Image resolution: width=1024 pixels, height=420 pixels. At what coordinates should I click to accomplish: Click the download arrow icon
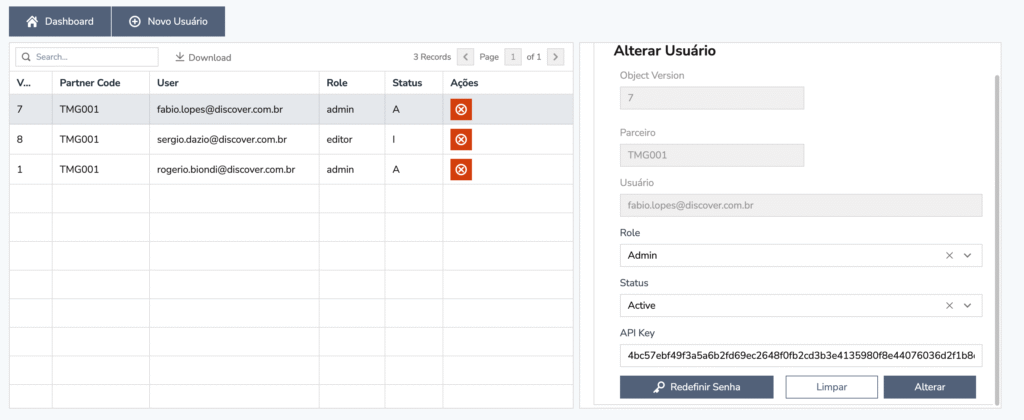coord(180,57)
